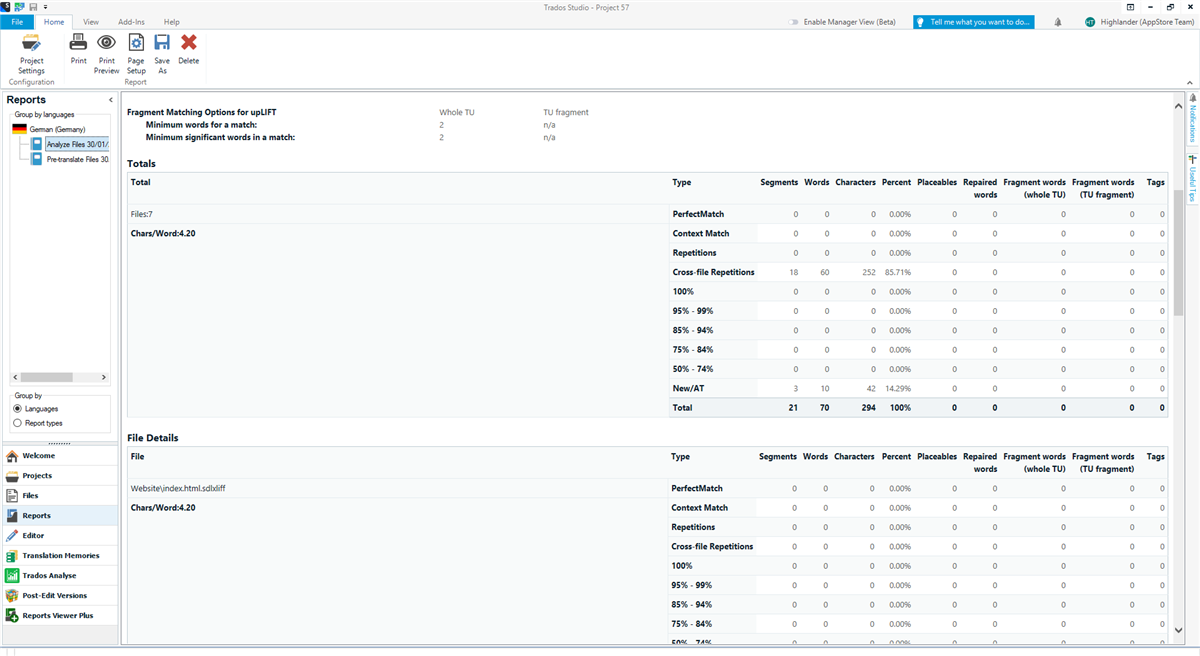Select the Languages radio button
Screen dimensions: 1200x656
click(x=18, y=409)
